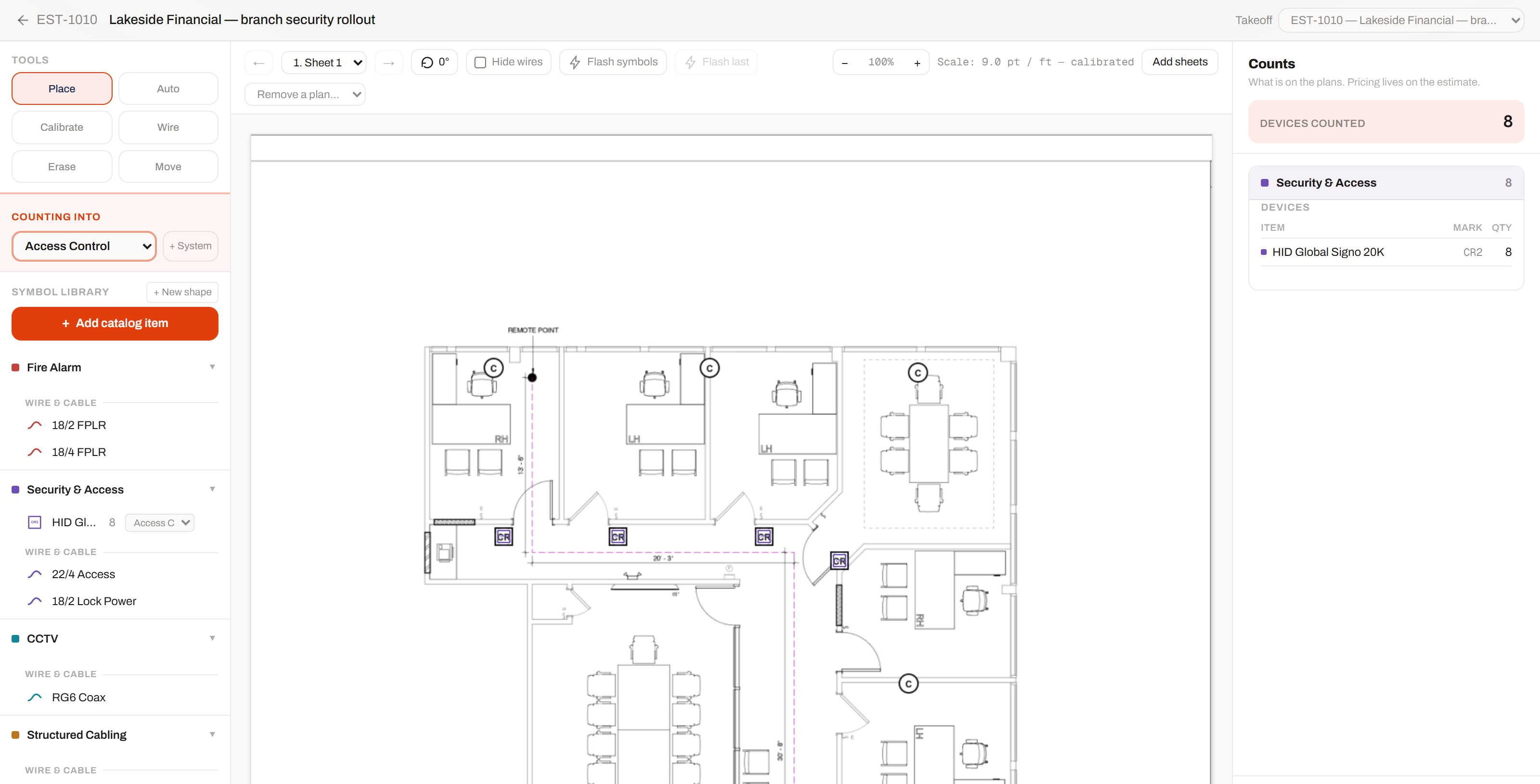Select the Auto tool
Image resolution: width=1540 pixels, height=784 pixels.
pos(168,89)
